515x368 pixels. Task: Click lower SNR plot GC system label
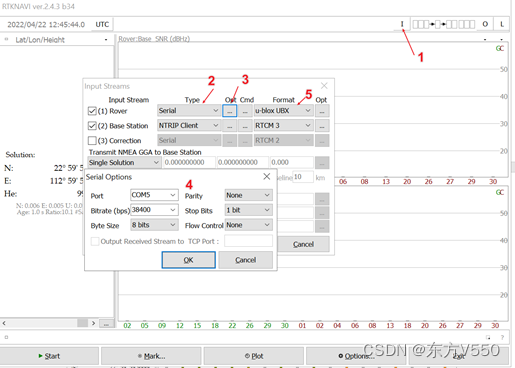500,193
